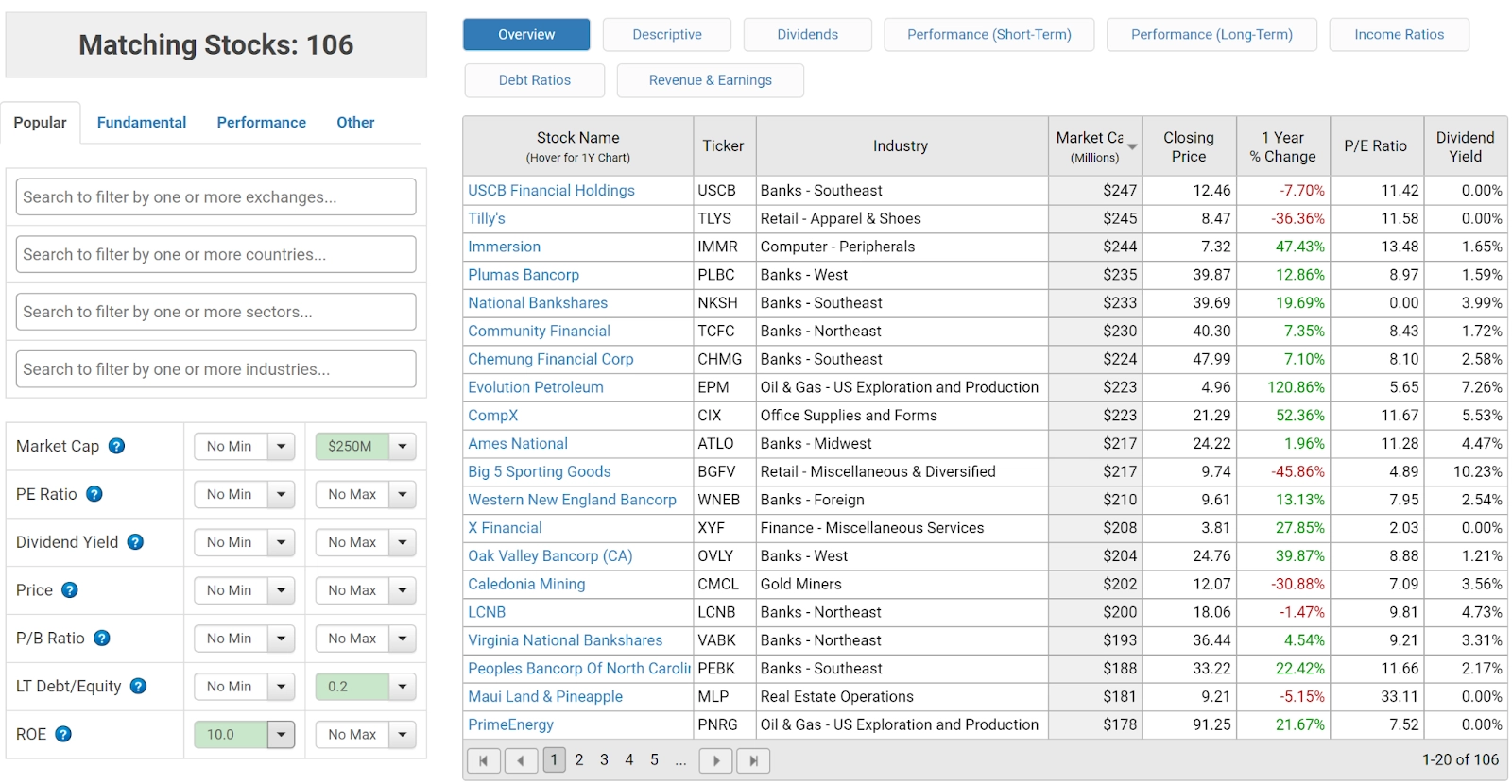Open USCB Financial Holdings stock link

[552, 191]
